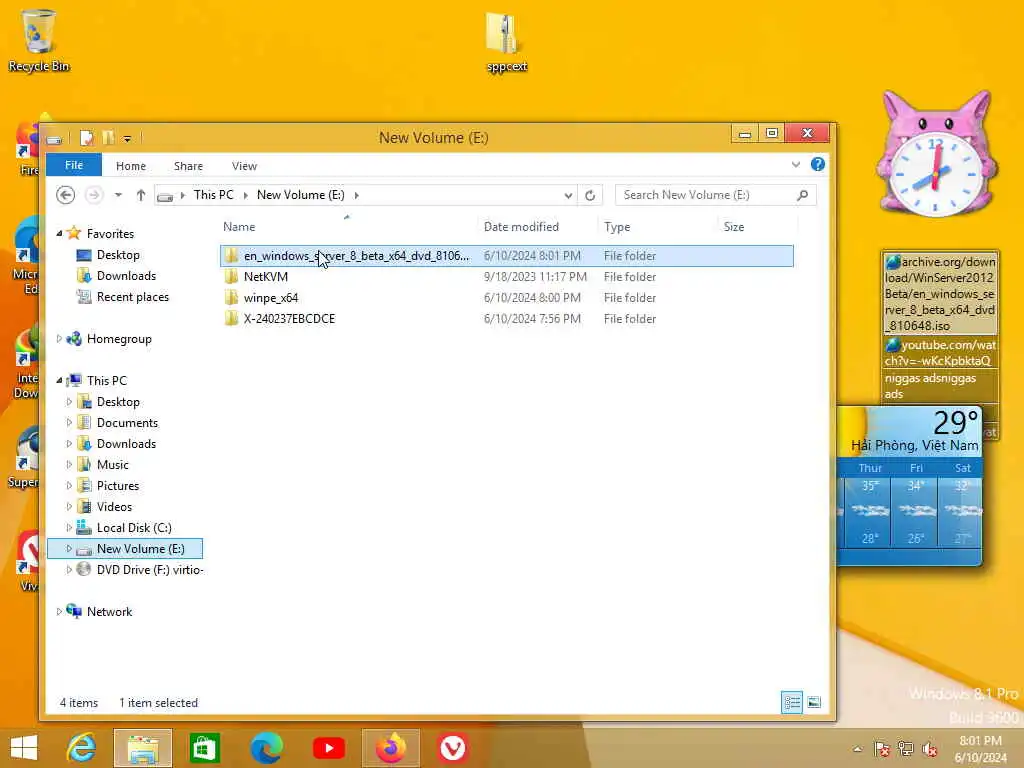Expand the Documents node under This PC
This screenshot has height=768, width=1024.
(x=69, y=423)
